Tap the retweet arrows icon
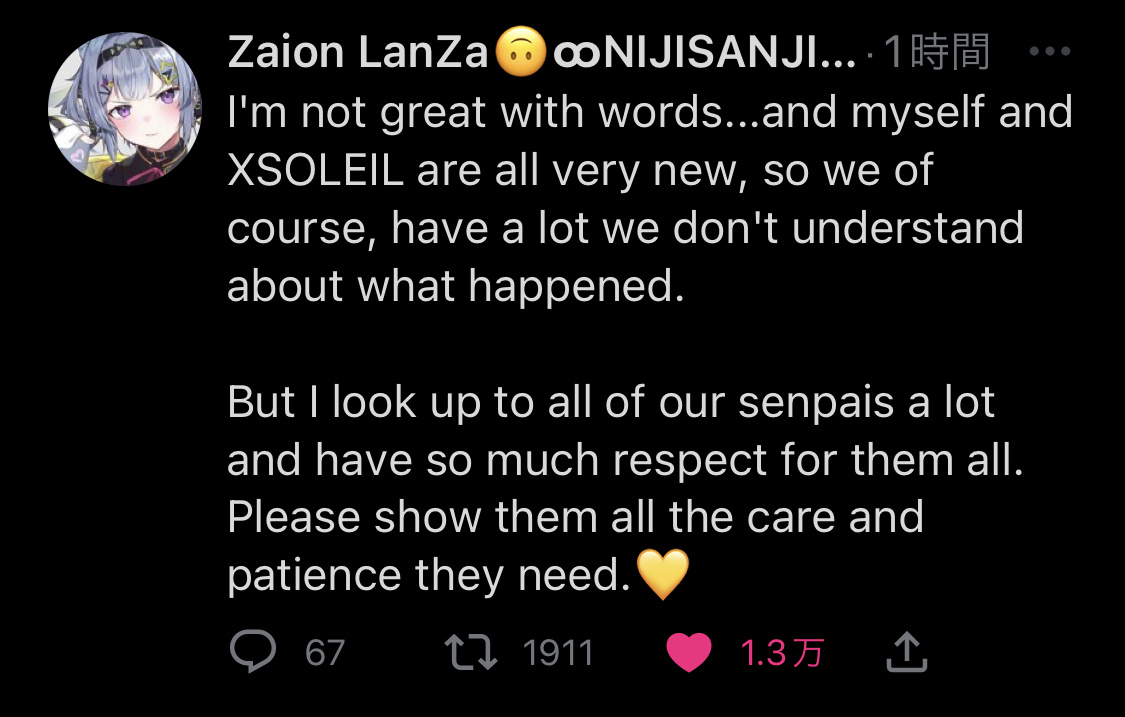1125x717 pixels. (x=471, y=652)
